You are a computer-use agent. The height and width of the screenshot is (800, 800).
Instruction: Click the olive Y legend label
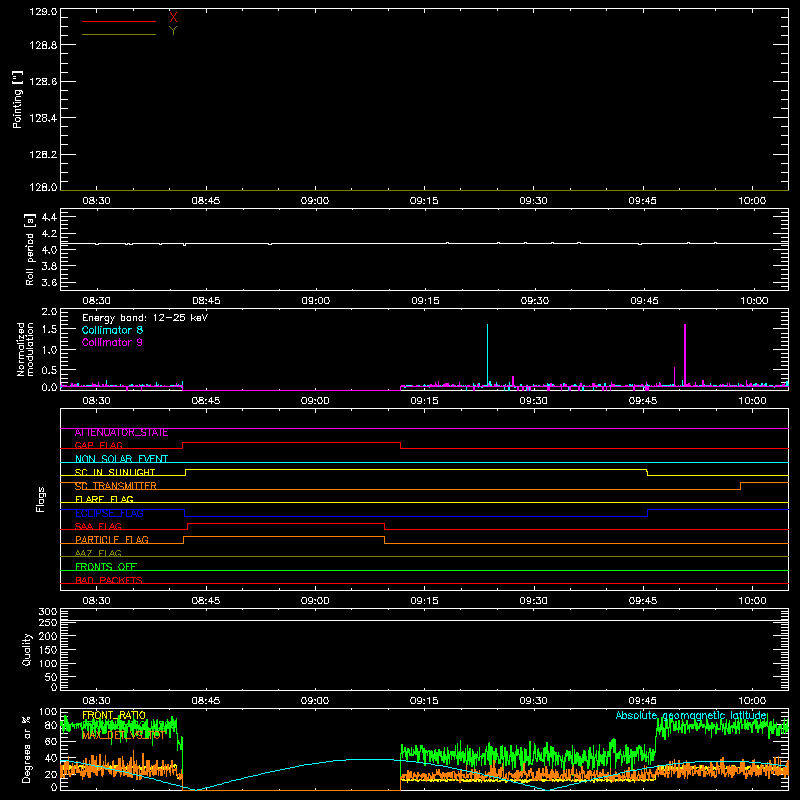pos(173,31)
